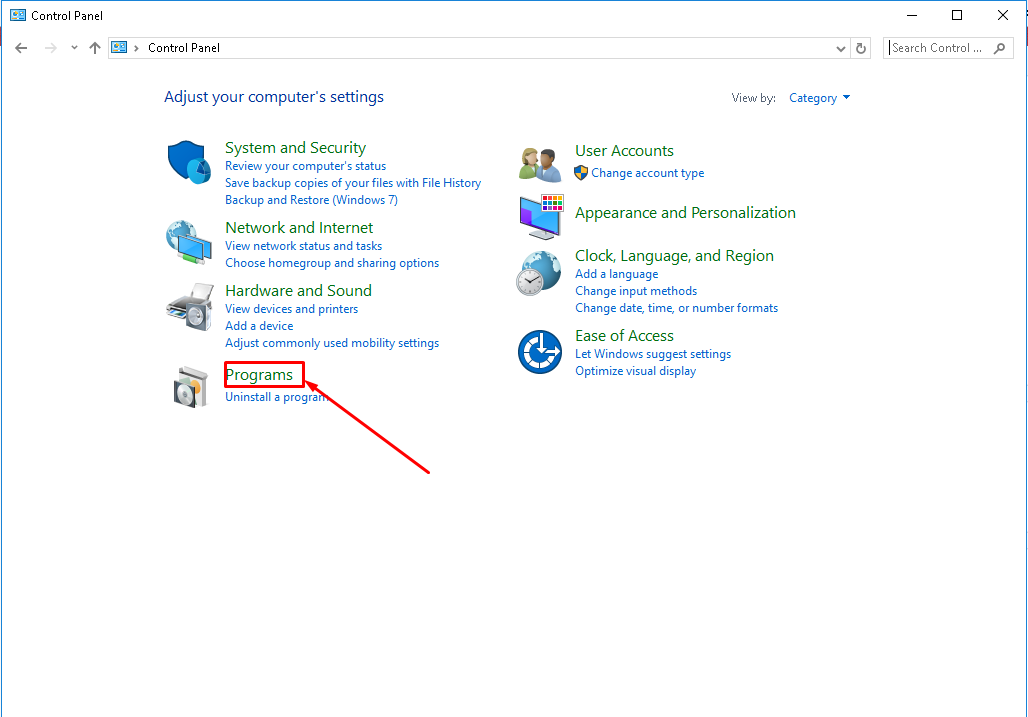This screenshot has height=717, width=1028.
Task: Click the Appearance and Personalization monitor icon
Action: point(541,217)
